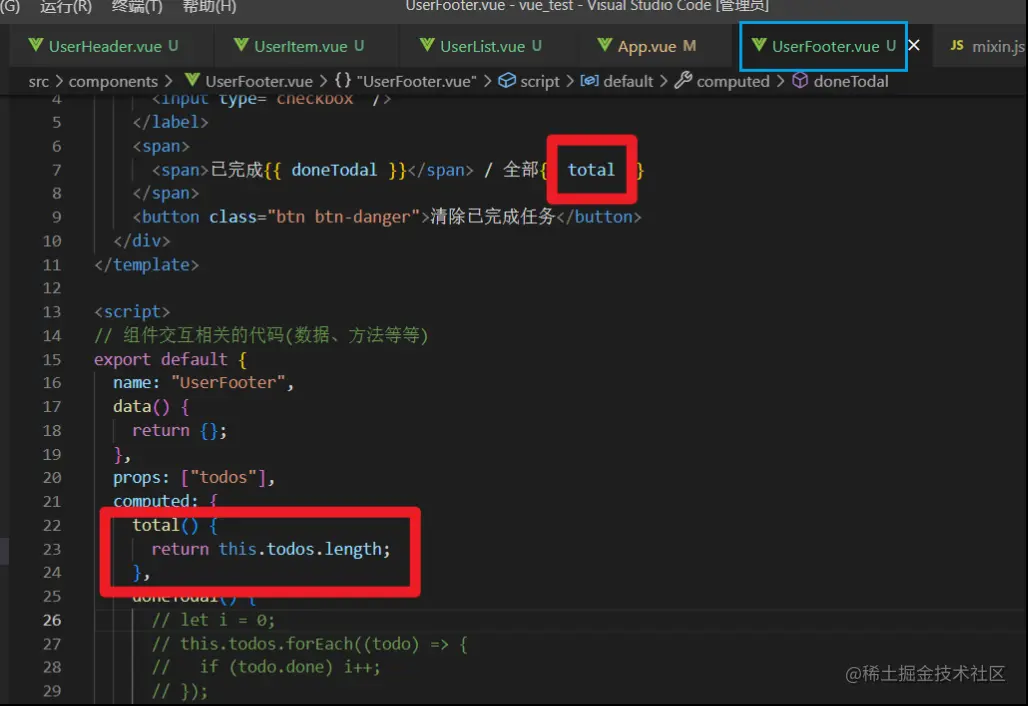Close the UserFooter.vue tab
The width and height of the screenshot is (1028, 706).
[914, 45]
